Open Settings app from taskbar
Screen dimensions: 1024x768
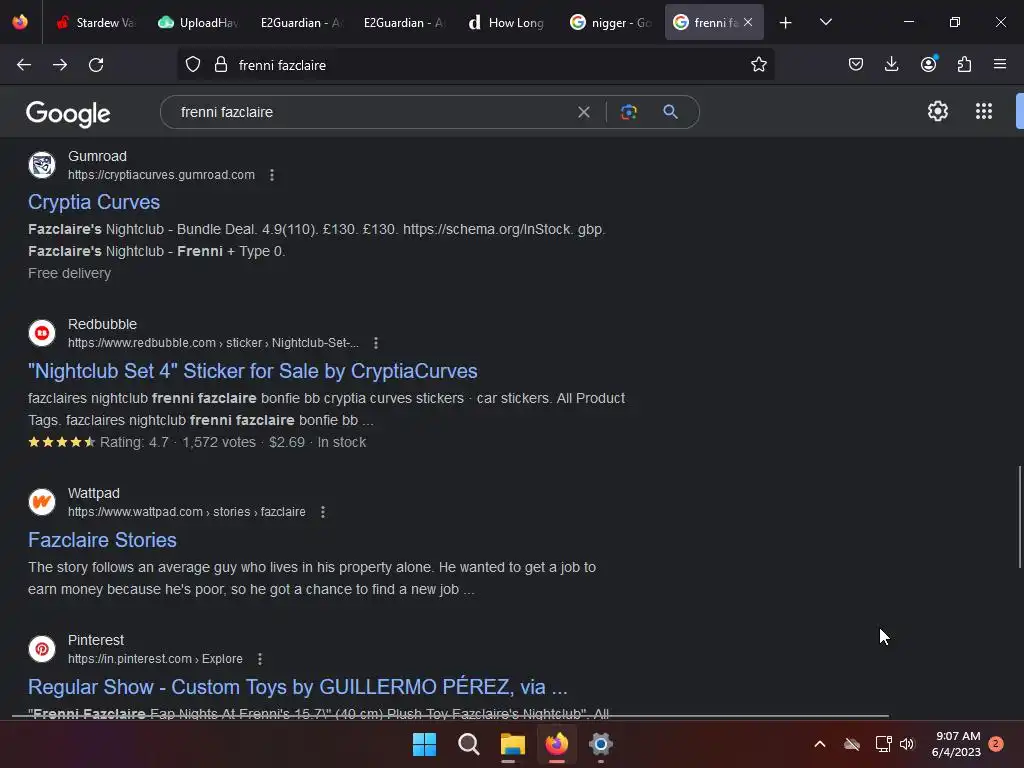(x=601, y=744)
